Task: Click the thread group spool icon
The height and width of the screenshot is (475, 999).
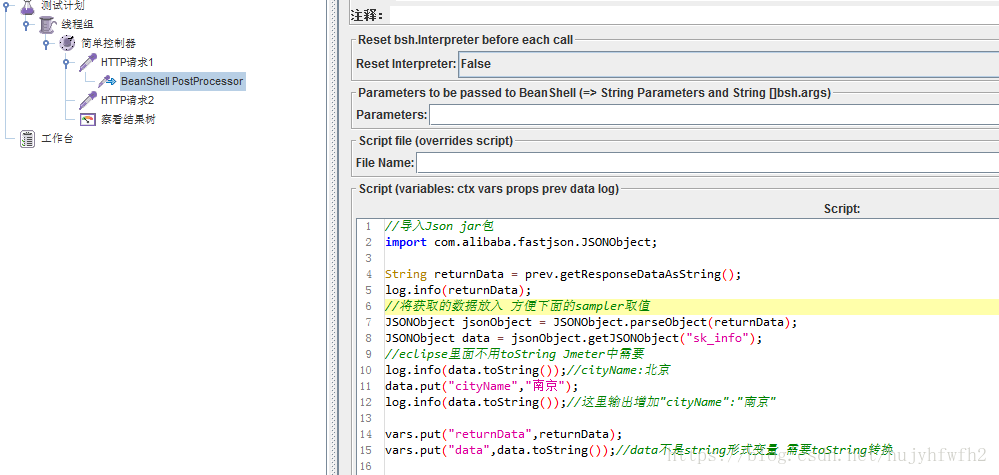Action: click(x=47, y=24)
